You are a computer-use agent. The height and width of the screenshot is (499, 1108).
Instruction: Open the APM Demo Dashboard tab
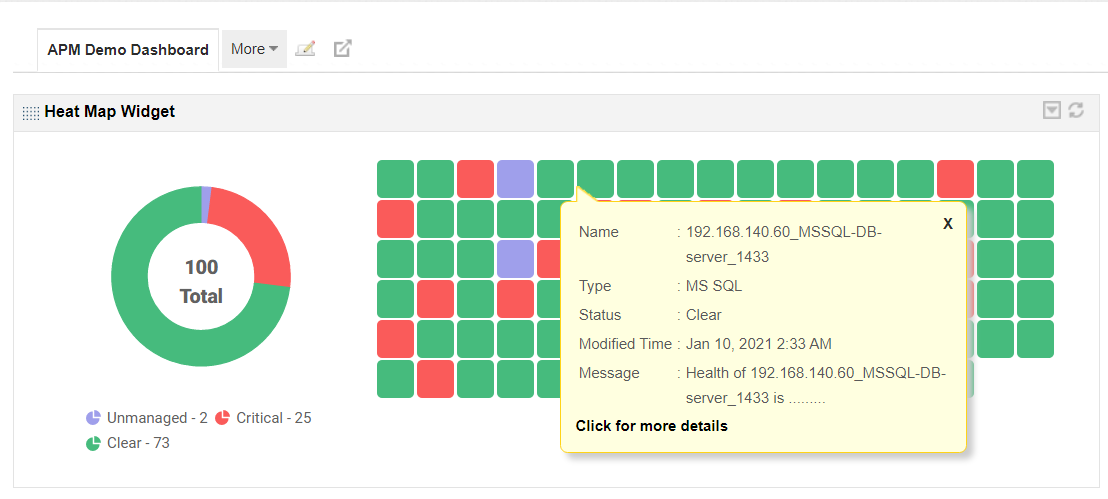pos(128,50)
